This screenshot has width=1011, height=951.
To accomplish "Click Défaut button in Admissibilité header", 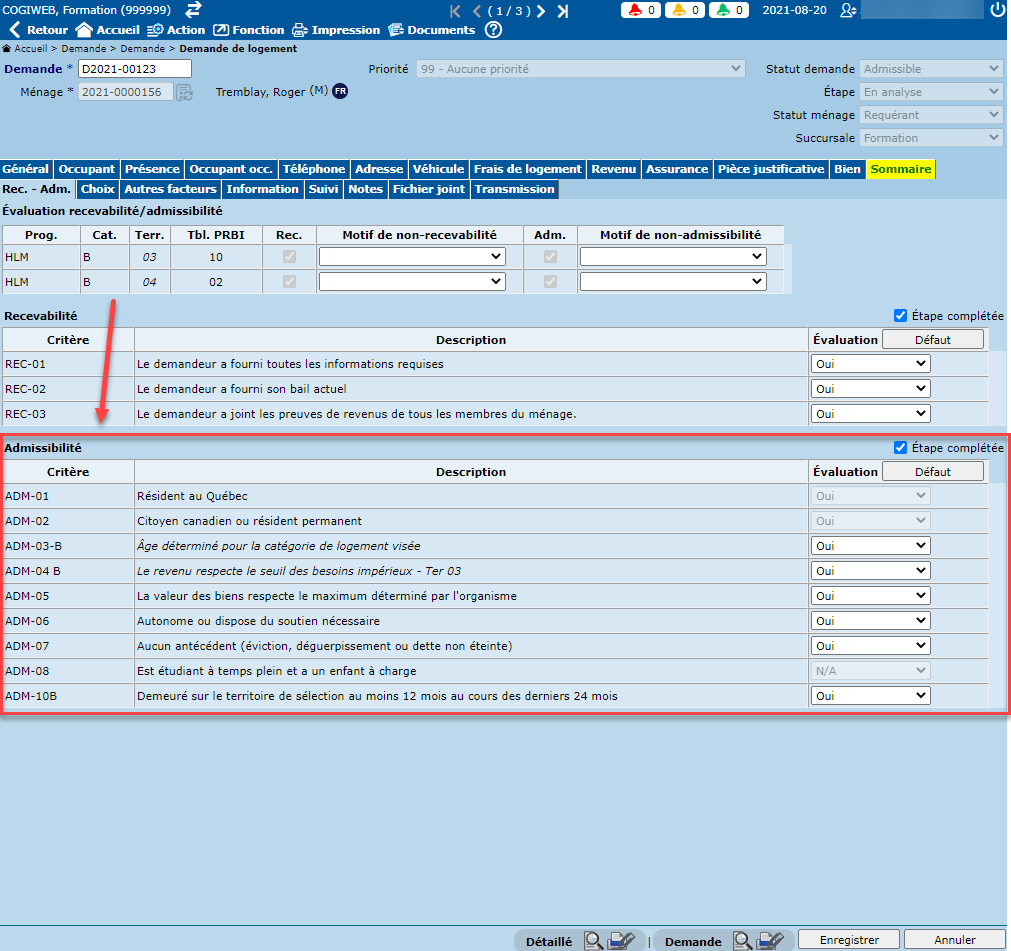I will tap(932, 472).
